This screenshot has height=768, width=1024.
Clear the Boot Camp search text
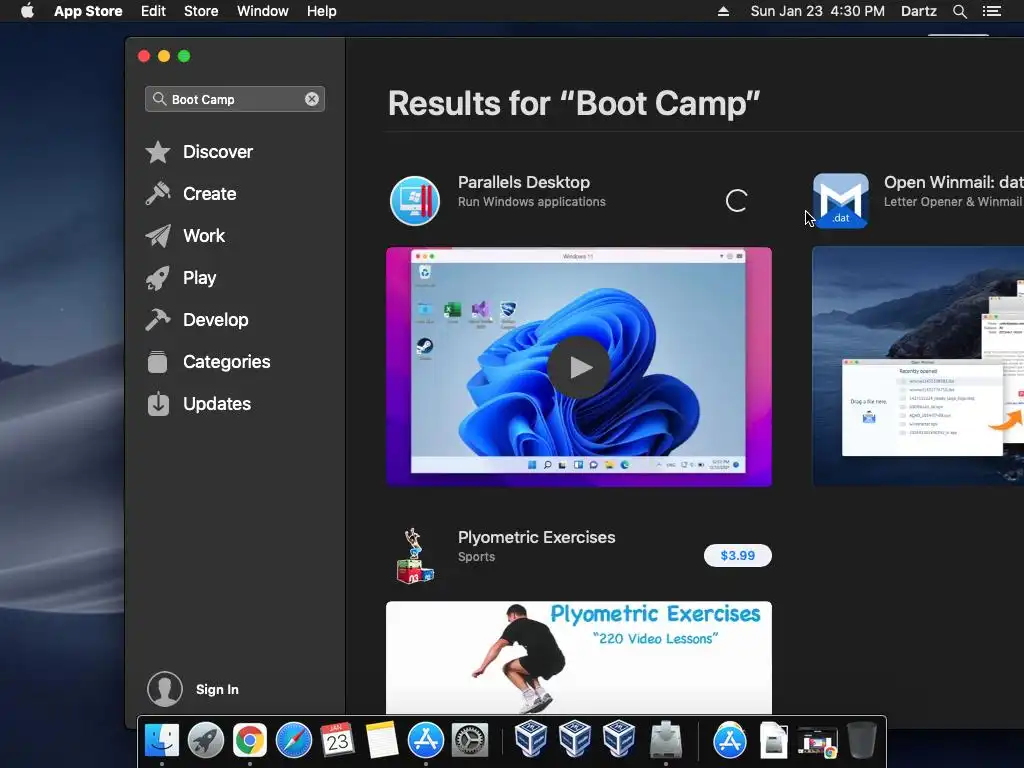[312, 99]
